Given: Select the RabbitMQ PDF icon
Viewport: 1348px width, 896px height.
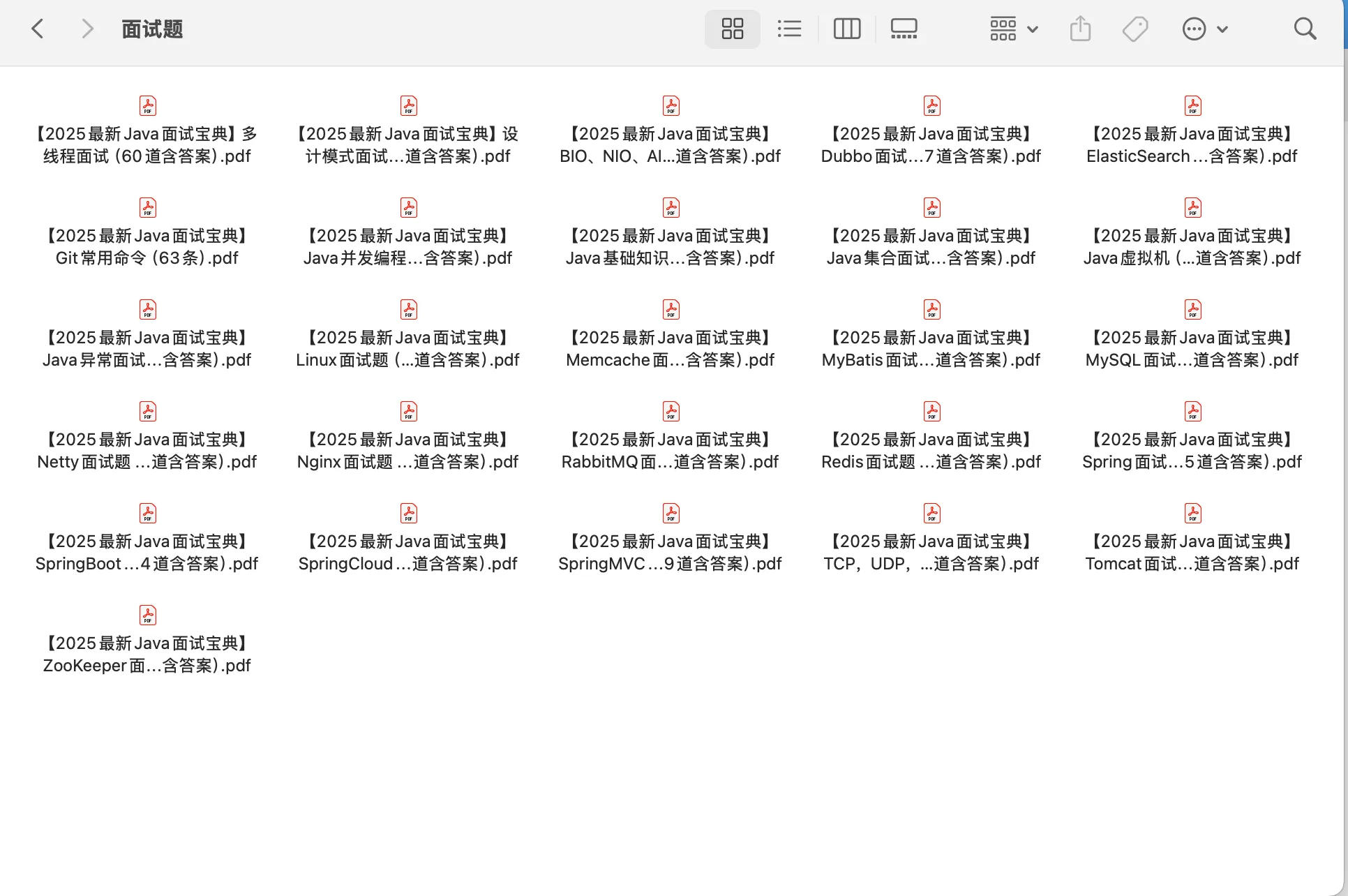Looking at the screenshot, I should click(x=671, y=411).
